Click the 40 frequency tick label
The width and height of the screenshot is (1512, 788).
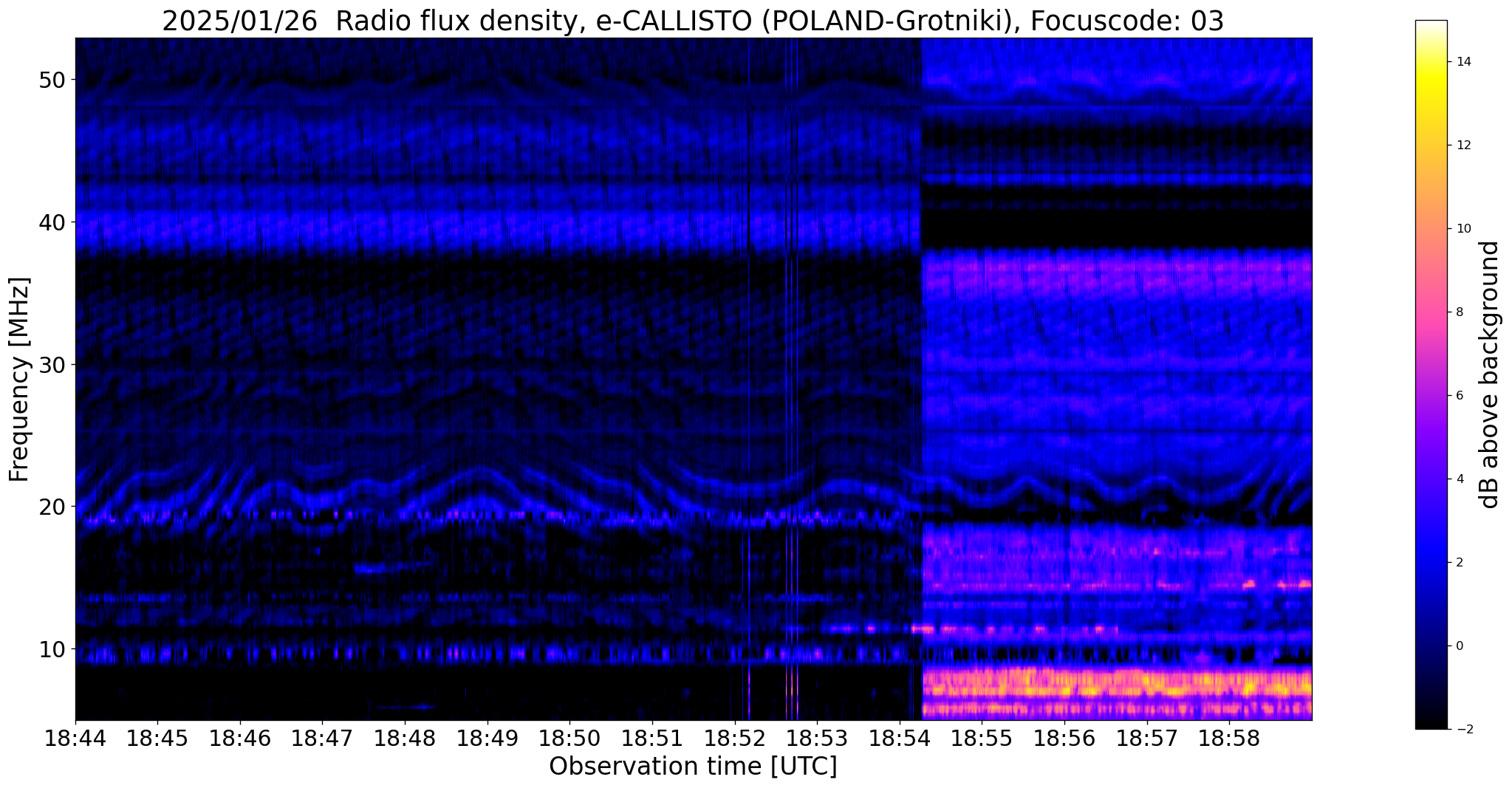coord(51,222)
